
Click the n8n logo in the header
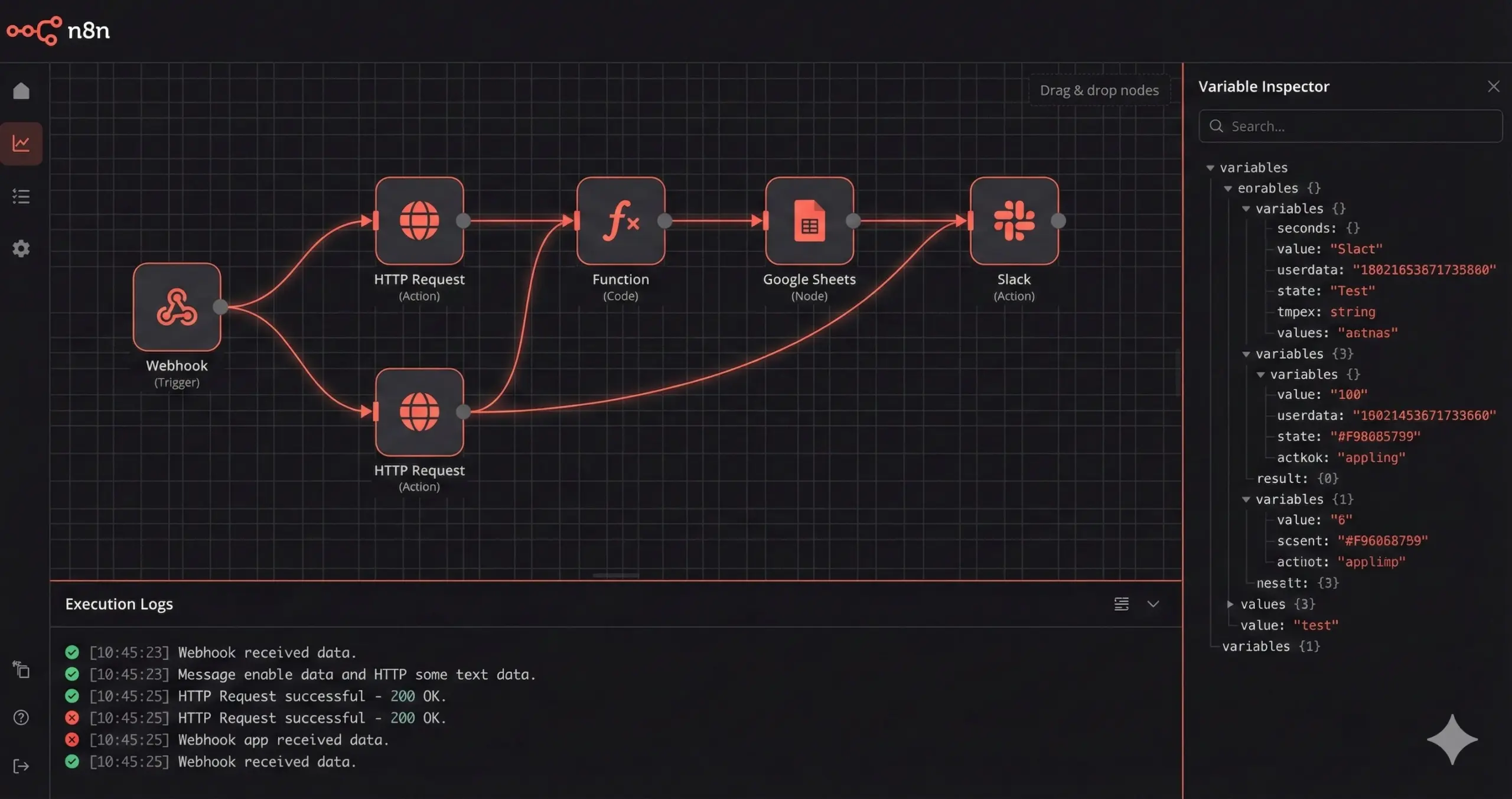[x=58, y=30]
